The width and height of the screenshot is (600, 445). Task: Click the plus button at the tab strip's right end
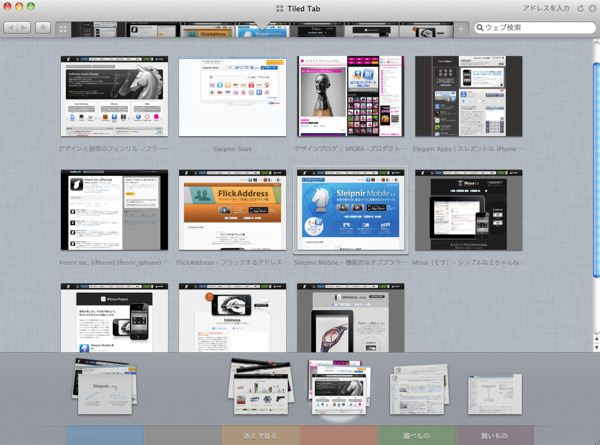(461, 29)
